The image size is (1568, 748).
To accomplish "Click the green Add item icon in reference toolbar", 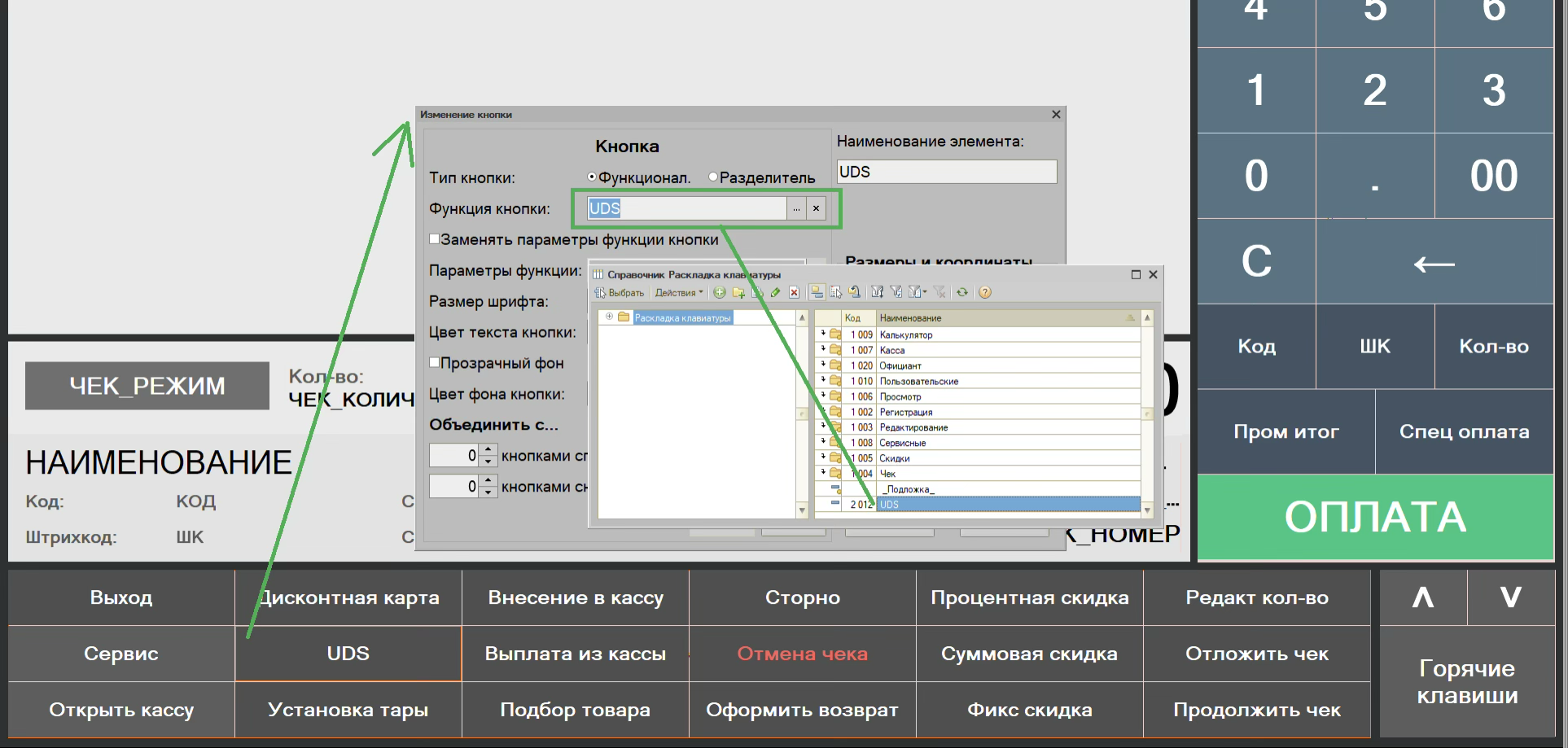I will click(x=720, y=292).
